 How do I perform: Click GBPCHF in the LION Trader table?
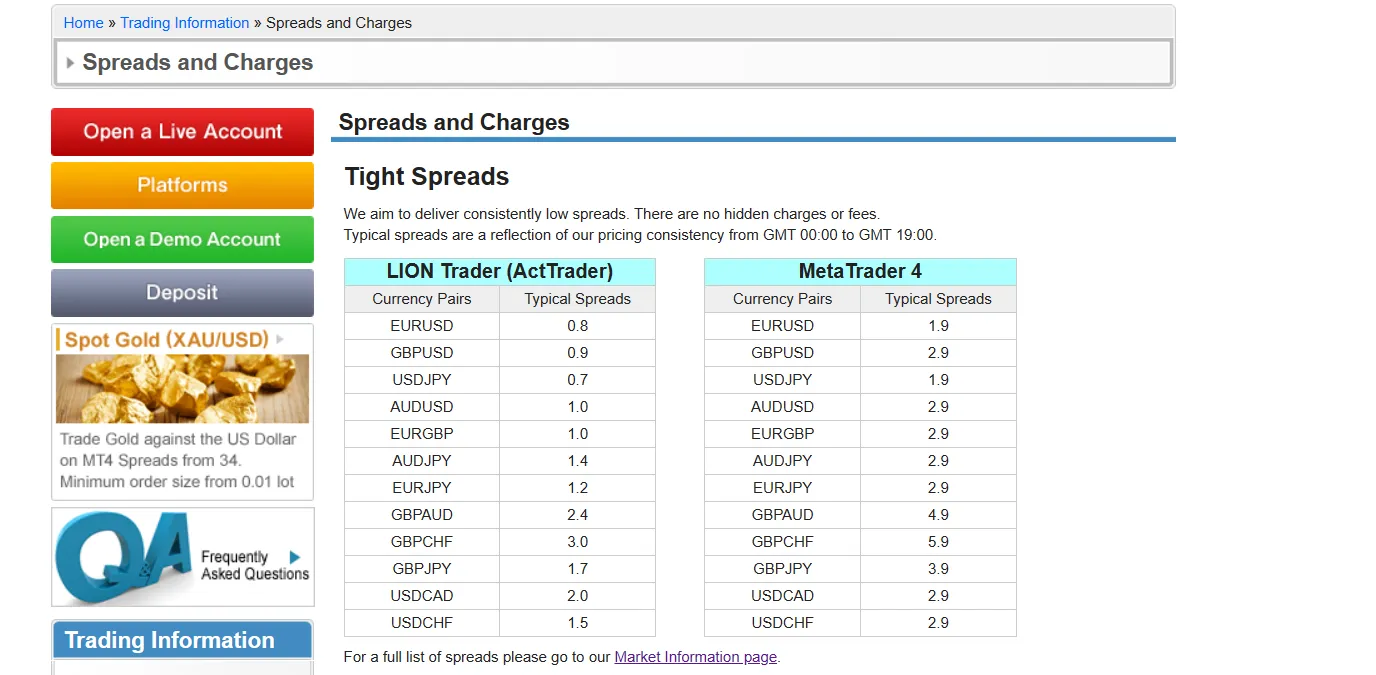[422, 542]
